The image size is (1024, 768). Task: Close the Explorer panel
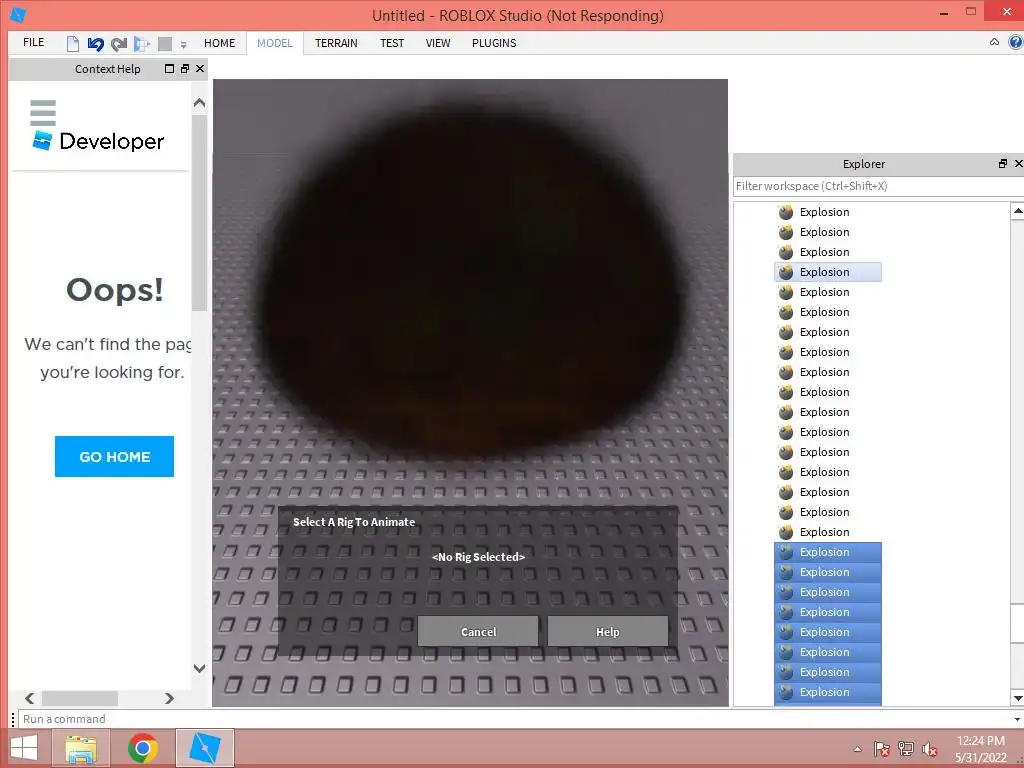1018,163
